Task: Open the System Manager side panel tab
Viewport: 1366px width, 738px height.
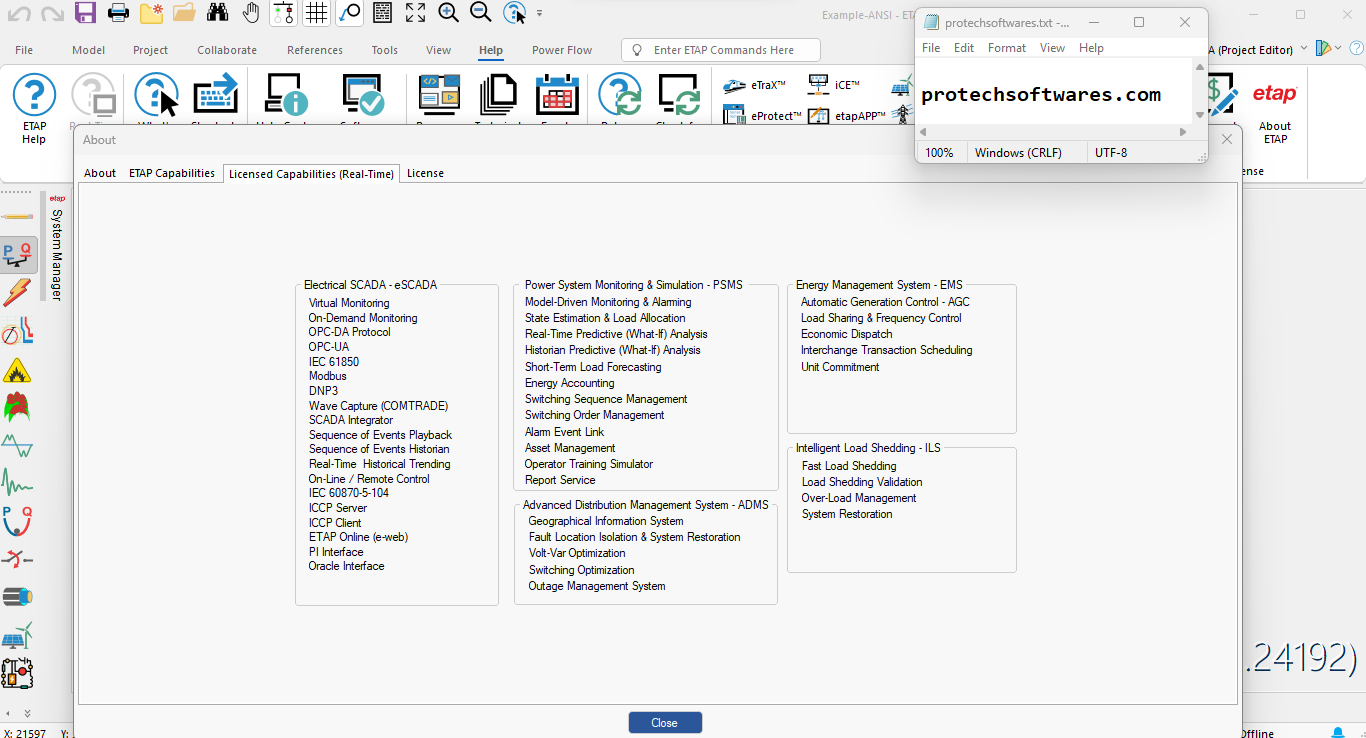Action: pyautogui.click(x=57, y=247)
